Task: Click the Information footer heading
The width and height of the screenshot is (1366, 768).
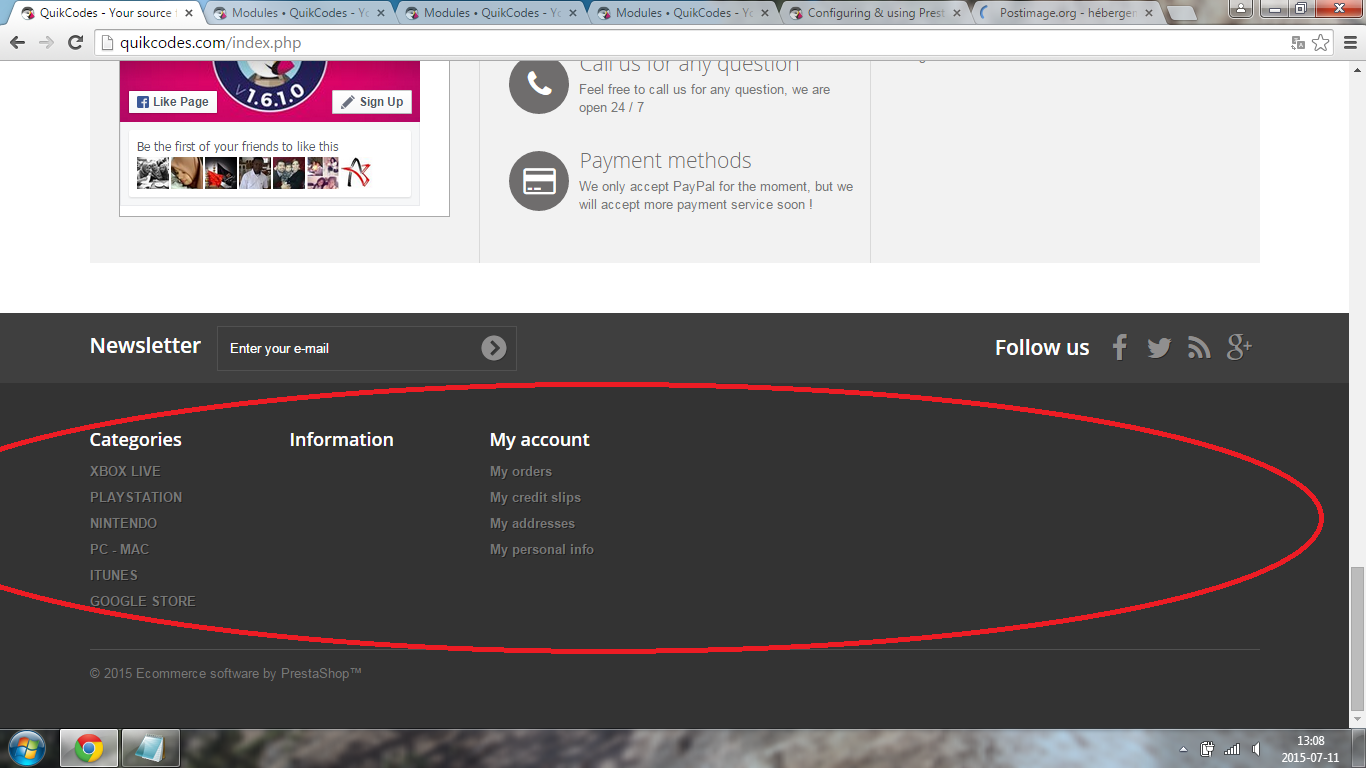Action: point(341,440)
